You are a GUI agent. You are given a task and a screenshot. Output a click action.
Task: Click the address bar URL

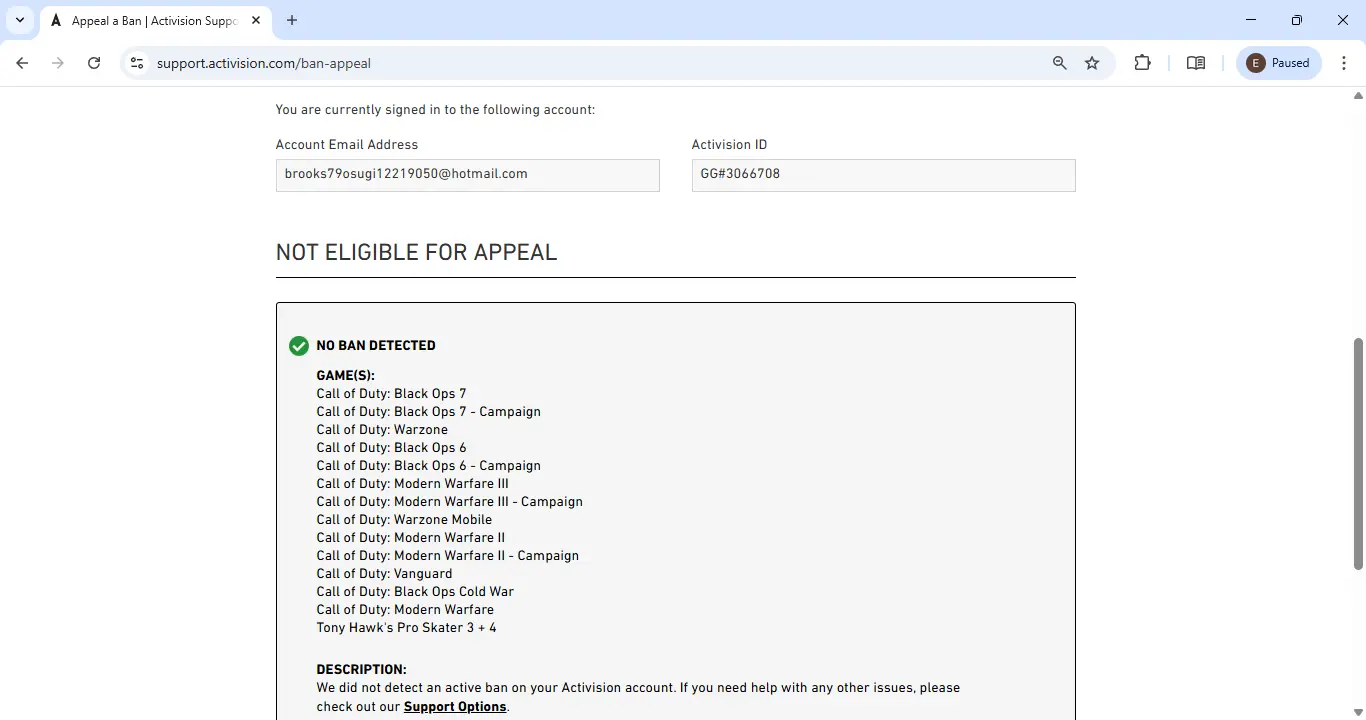click(264, 63)
